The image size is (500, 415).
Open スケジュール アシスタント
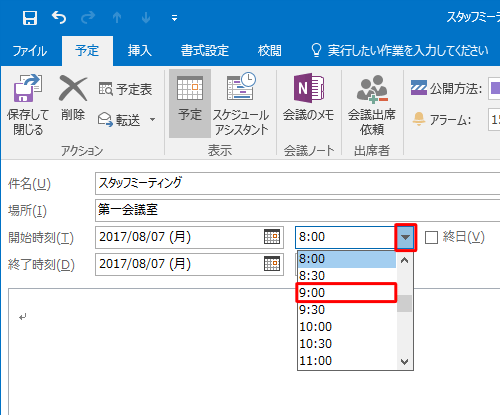pyautogui.click(x=241, y=104)
